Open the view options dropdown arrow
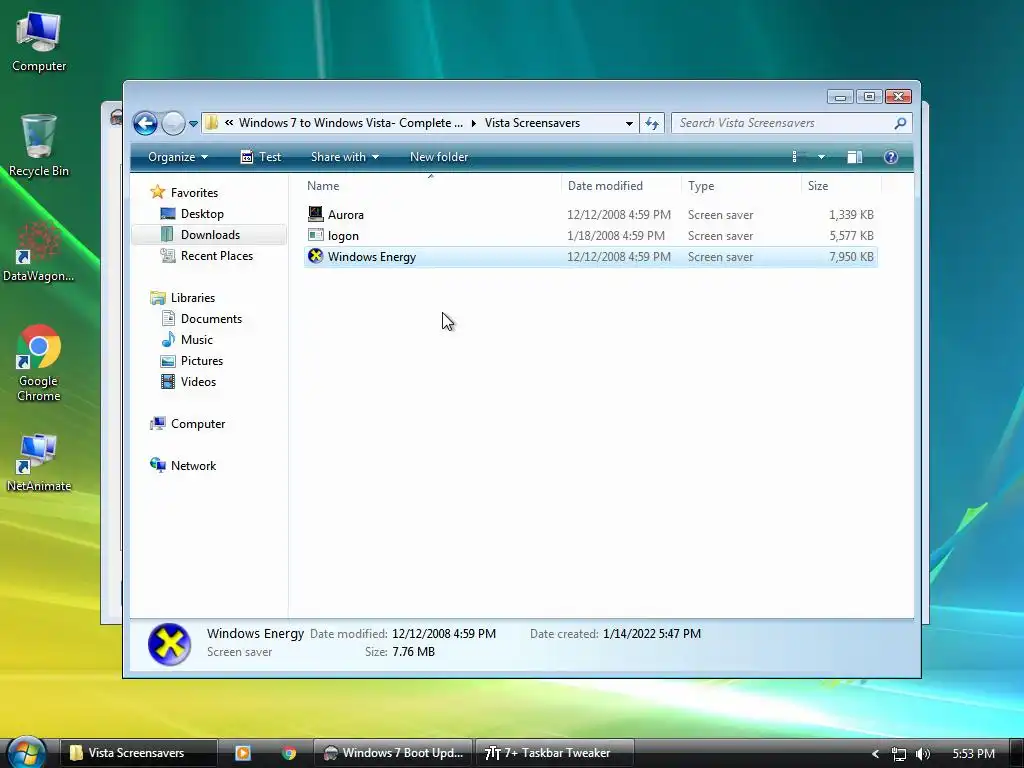The image size is (1024, 768). 822,157
